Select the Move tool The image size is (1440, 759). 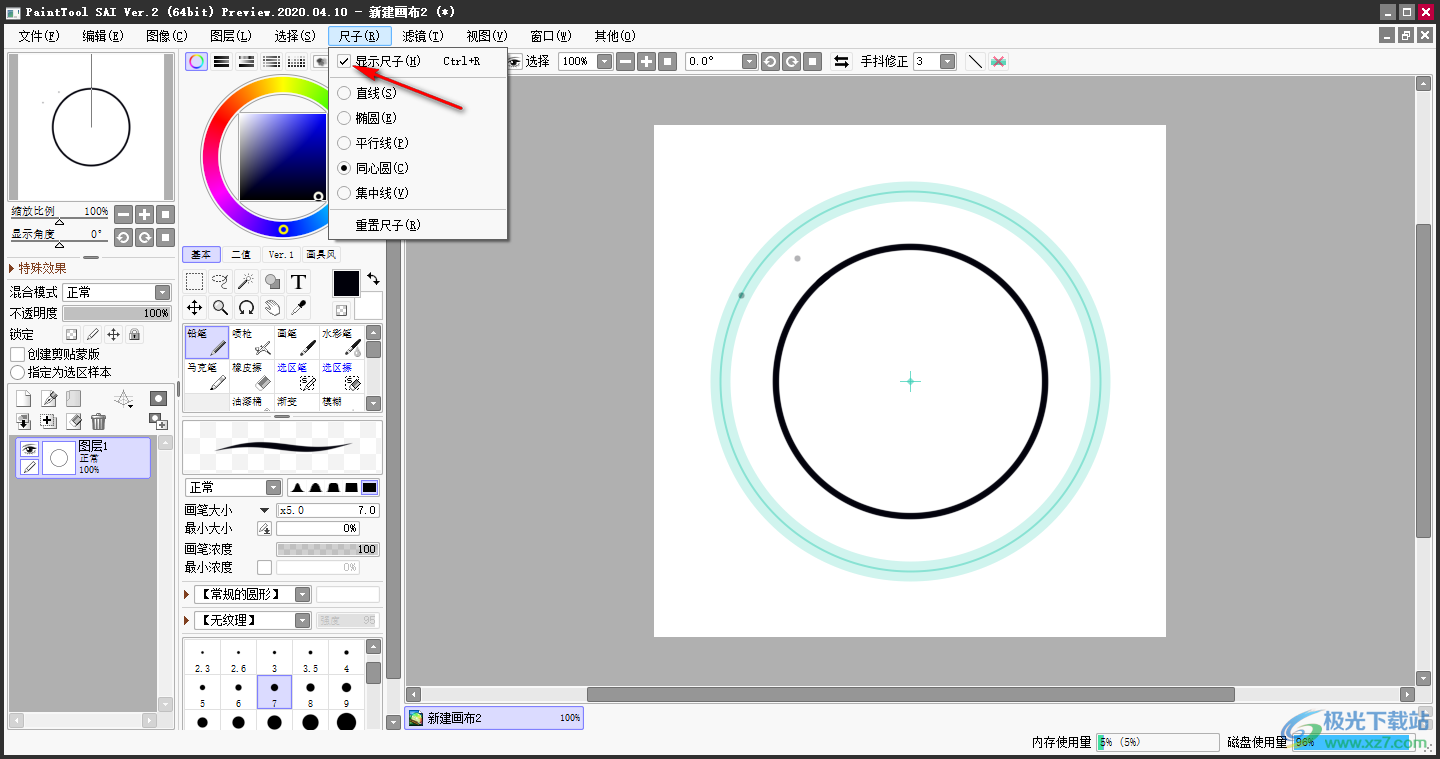pyautogui.click(x=195, y=308)
